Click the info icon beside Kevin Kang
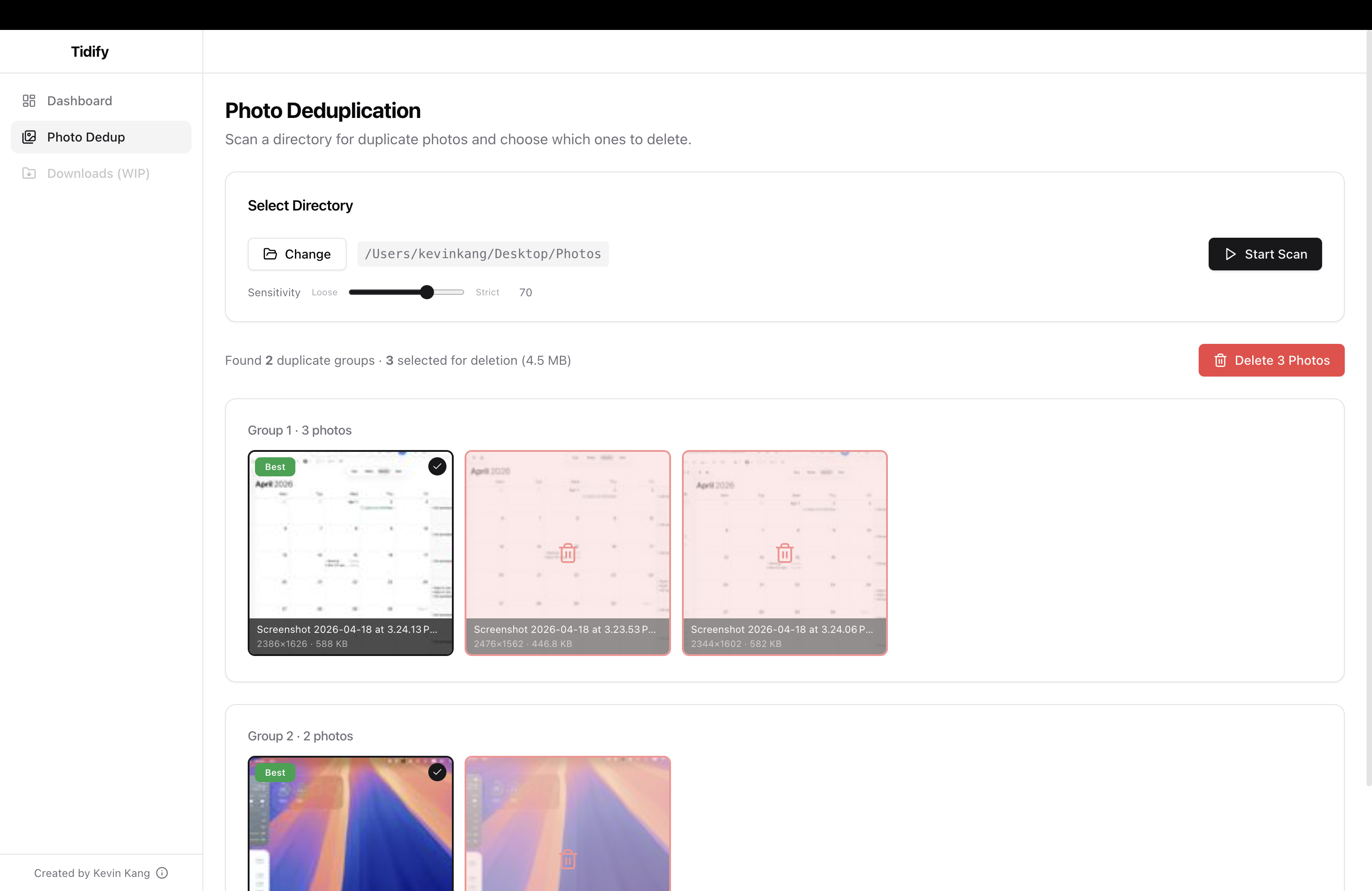 pos(162,872)
